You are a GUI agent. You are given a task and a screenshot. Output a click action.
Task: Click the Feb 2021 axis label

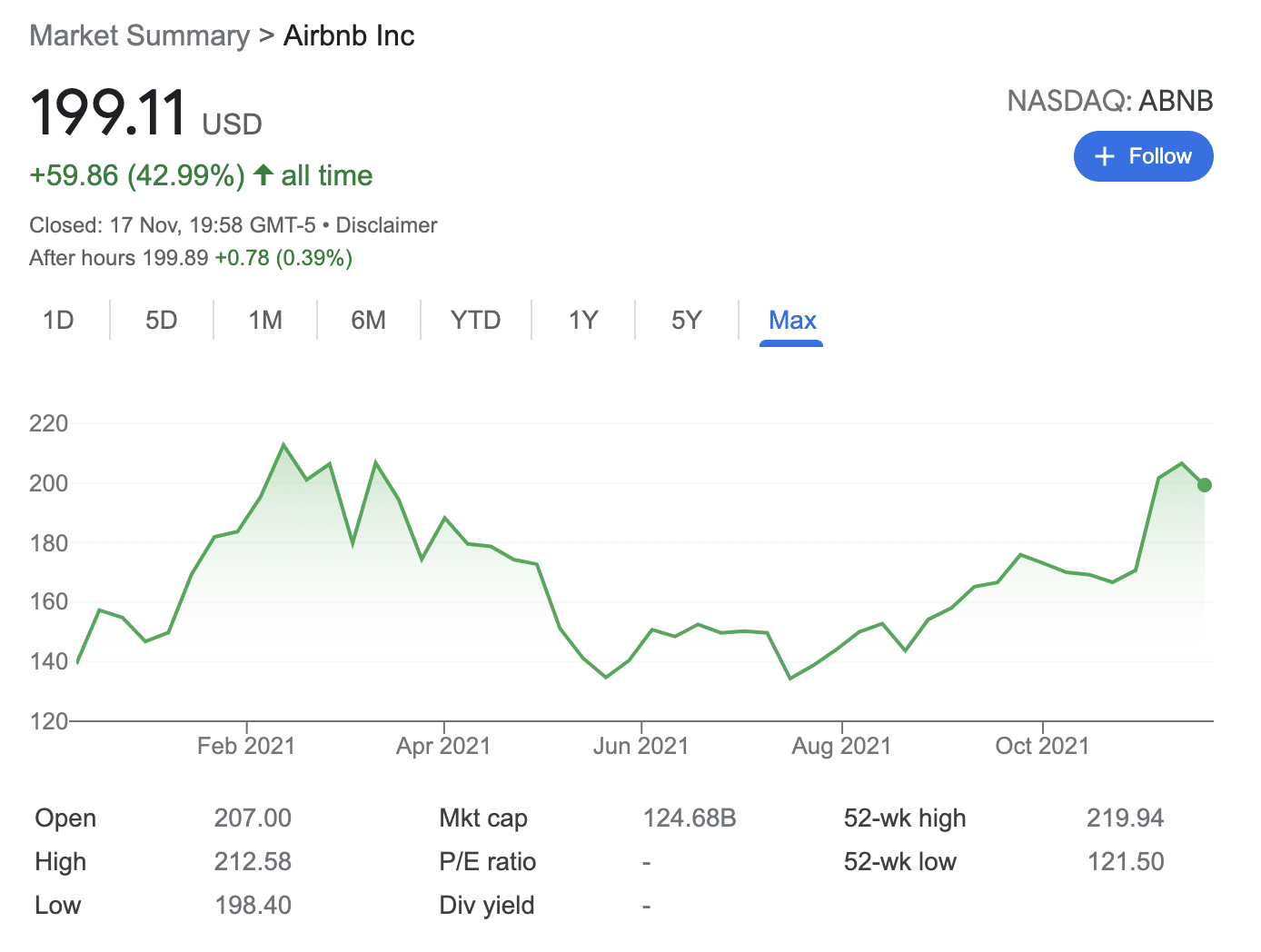point(246,746)
